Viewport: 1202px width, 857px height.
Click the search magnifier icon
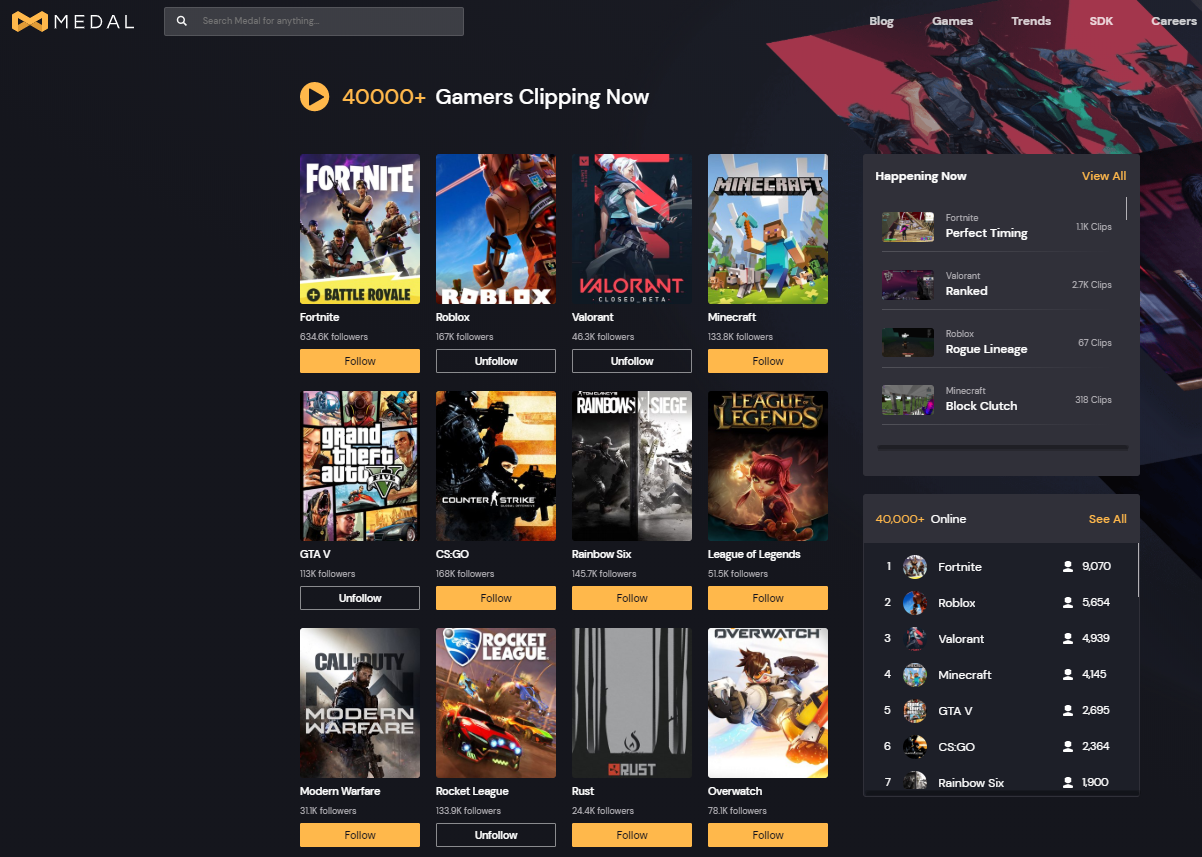point(181,21)
